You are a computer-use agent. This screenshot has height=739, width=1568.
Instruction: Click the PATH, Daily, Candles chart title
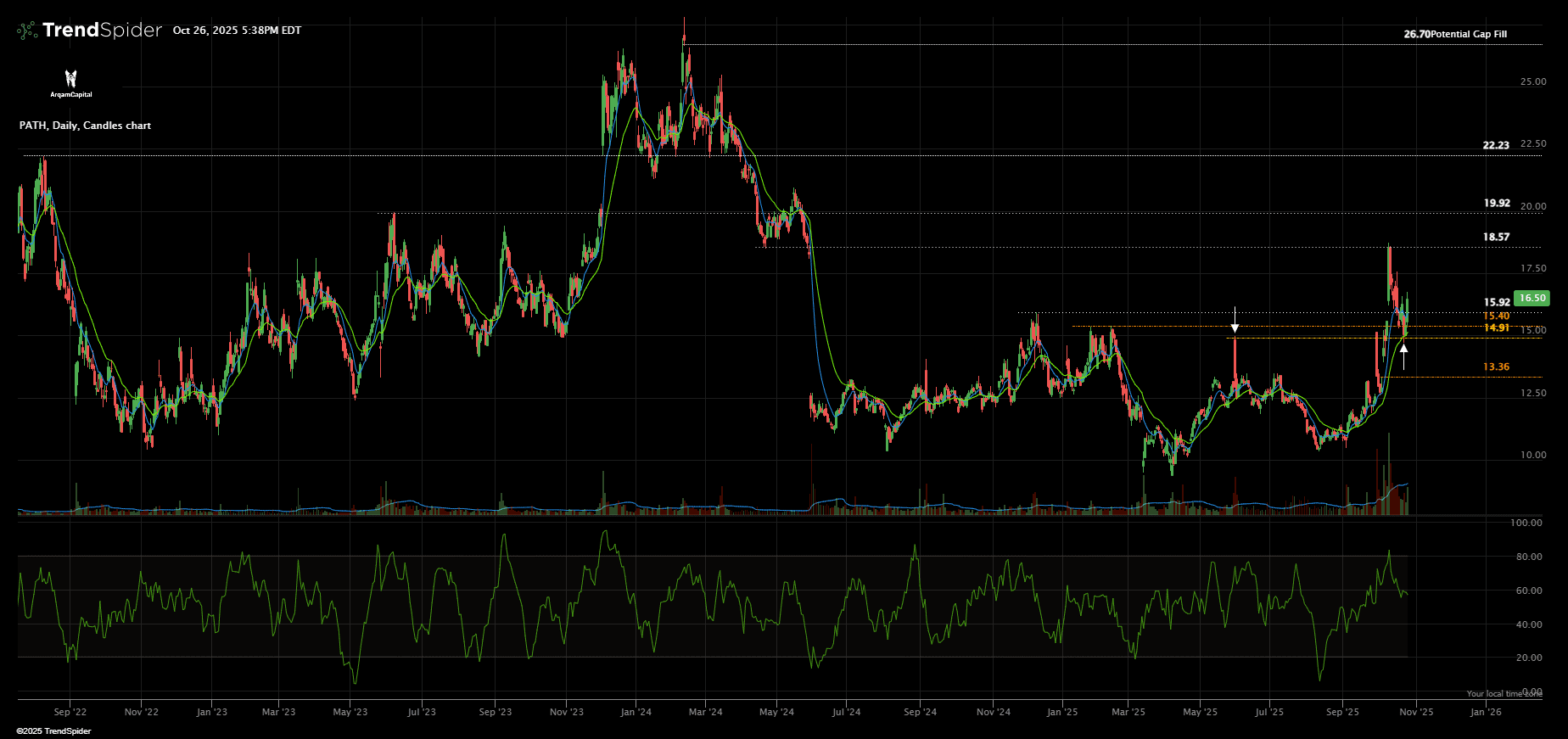[85, 126]
